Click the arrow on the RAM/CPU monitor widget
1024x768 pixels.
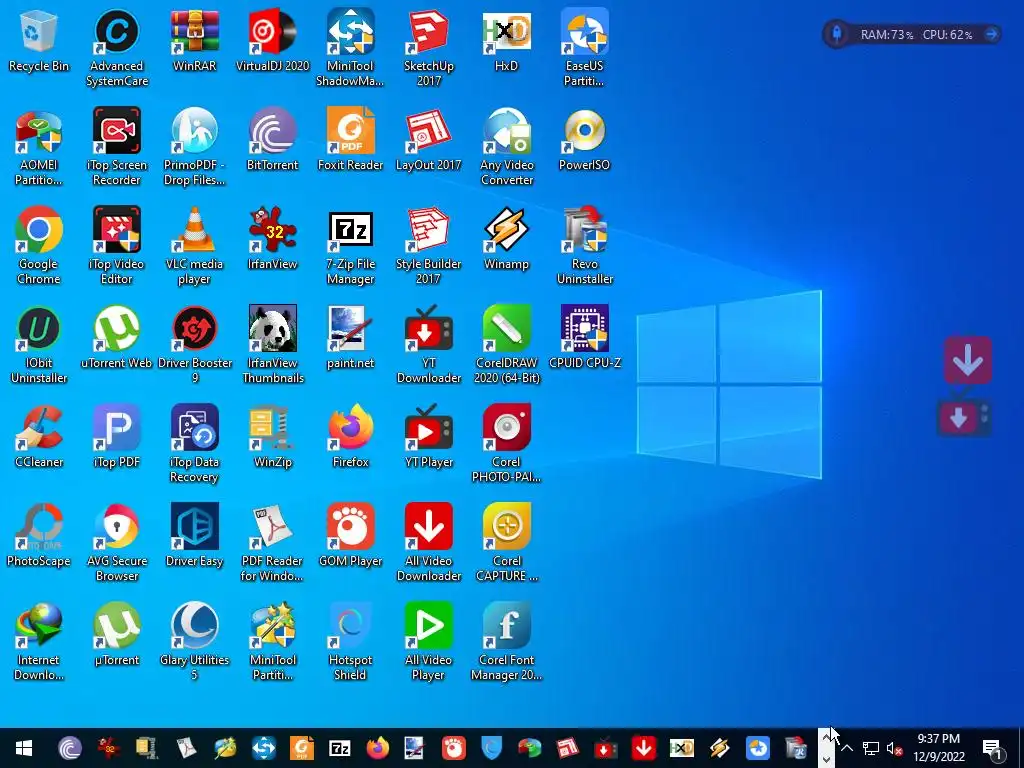tap(991, 34)
